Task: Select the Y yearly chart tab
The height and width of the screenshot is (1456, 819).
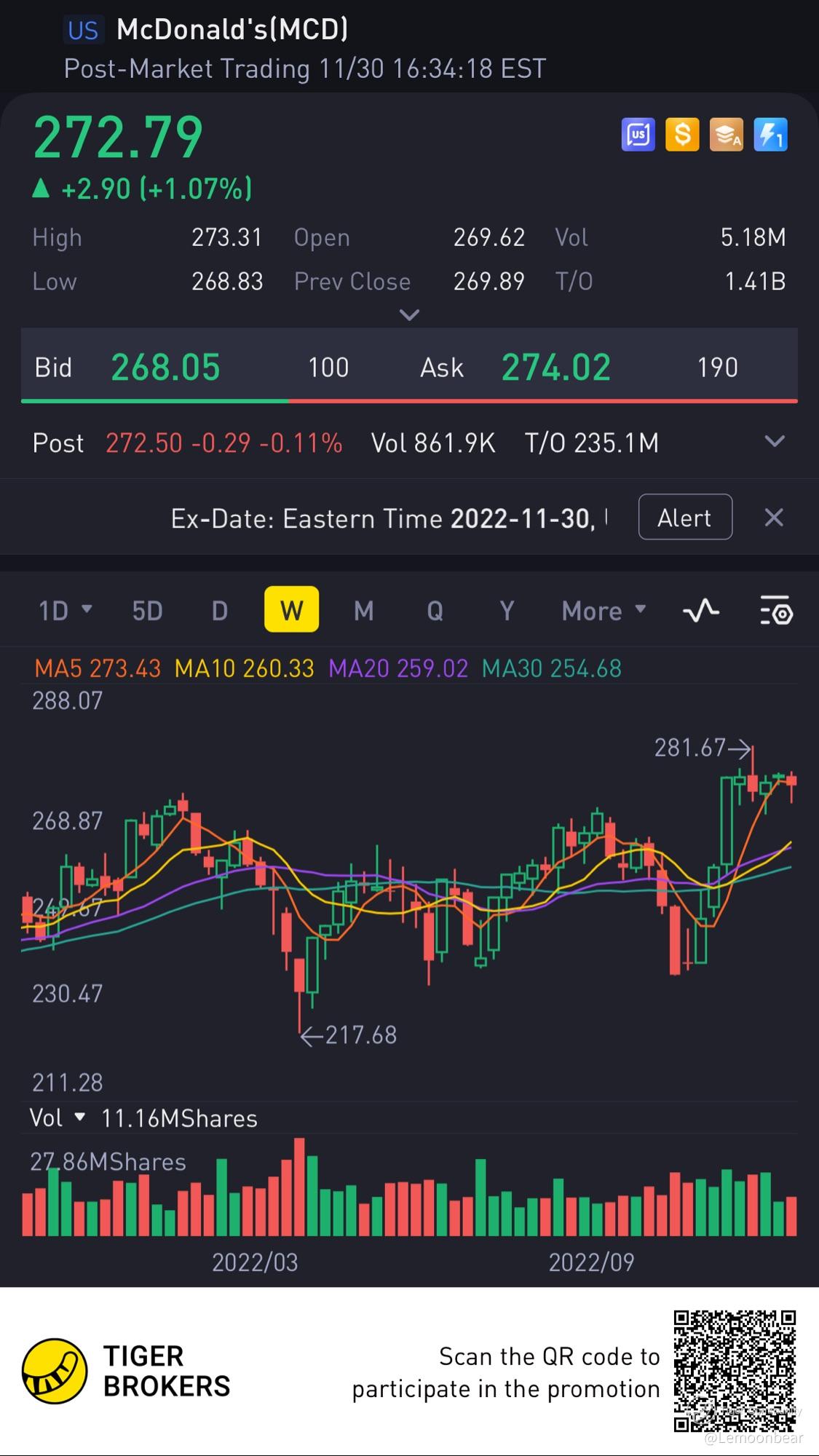Action: (x=507, y=610)
